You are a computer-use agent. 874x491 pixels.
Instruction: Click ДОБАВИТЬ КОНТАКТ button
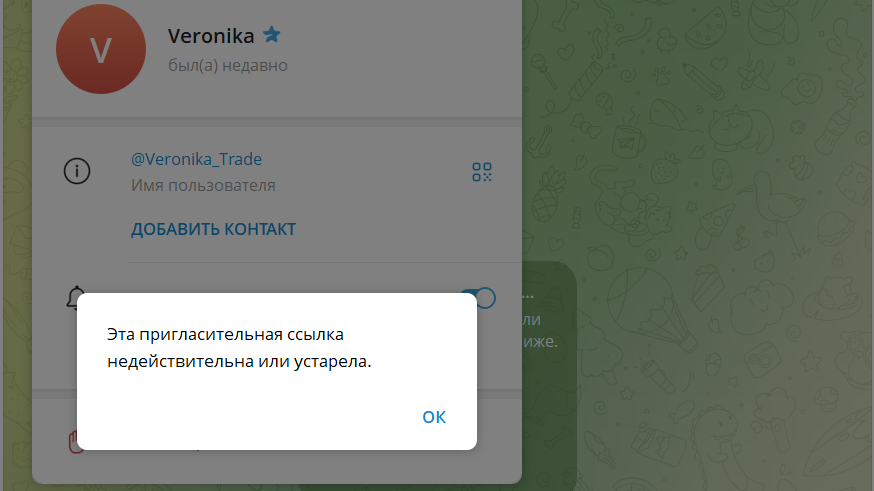(x=213, y=229)
